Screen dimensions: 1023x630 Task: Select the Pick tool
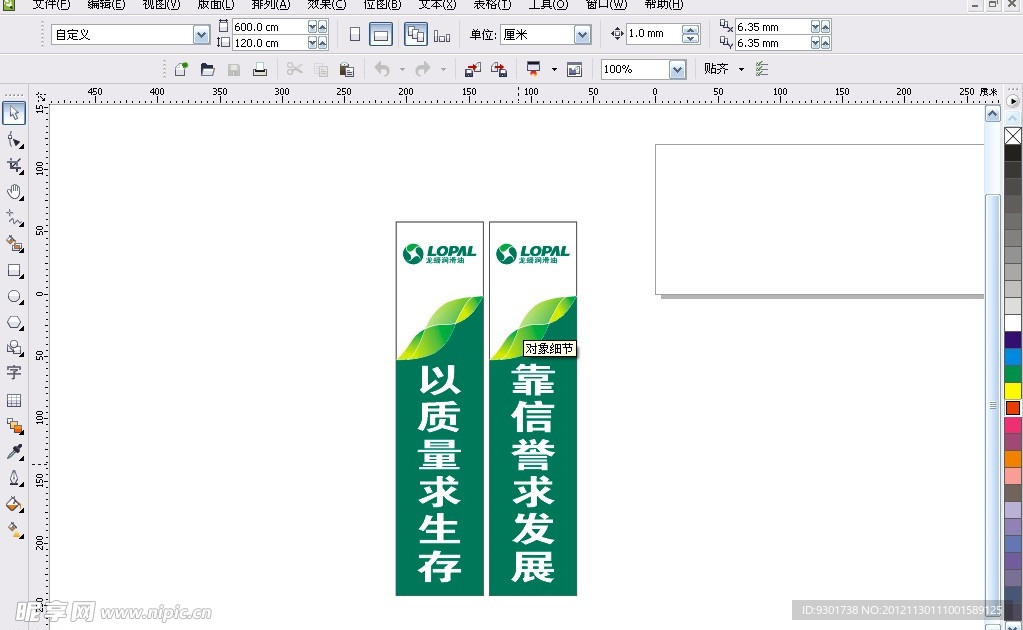coord(14,113)
